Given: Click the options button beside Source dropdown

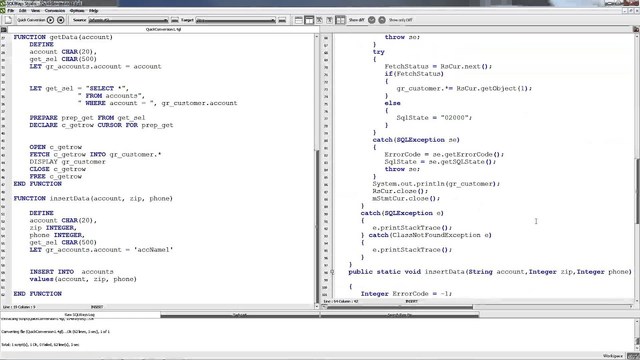Looking at the screenshot, I should (175, 20).
